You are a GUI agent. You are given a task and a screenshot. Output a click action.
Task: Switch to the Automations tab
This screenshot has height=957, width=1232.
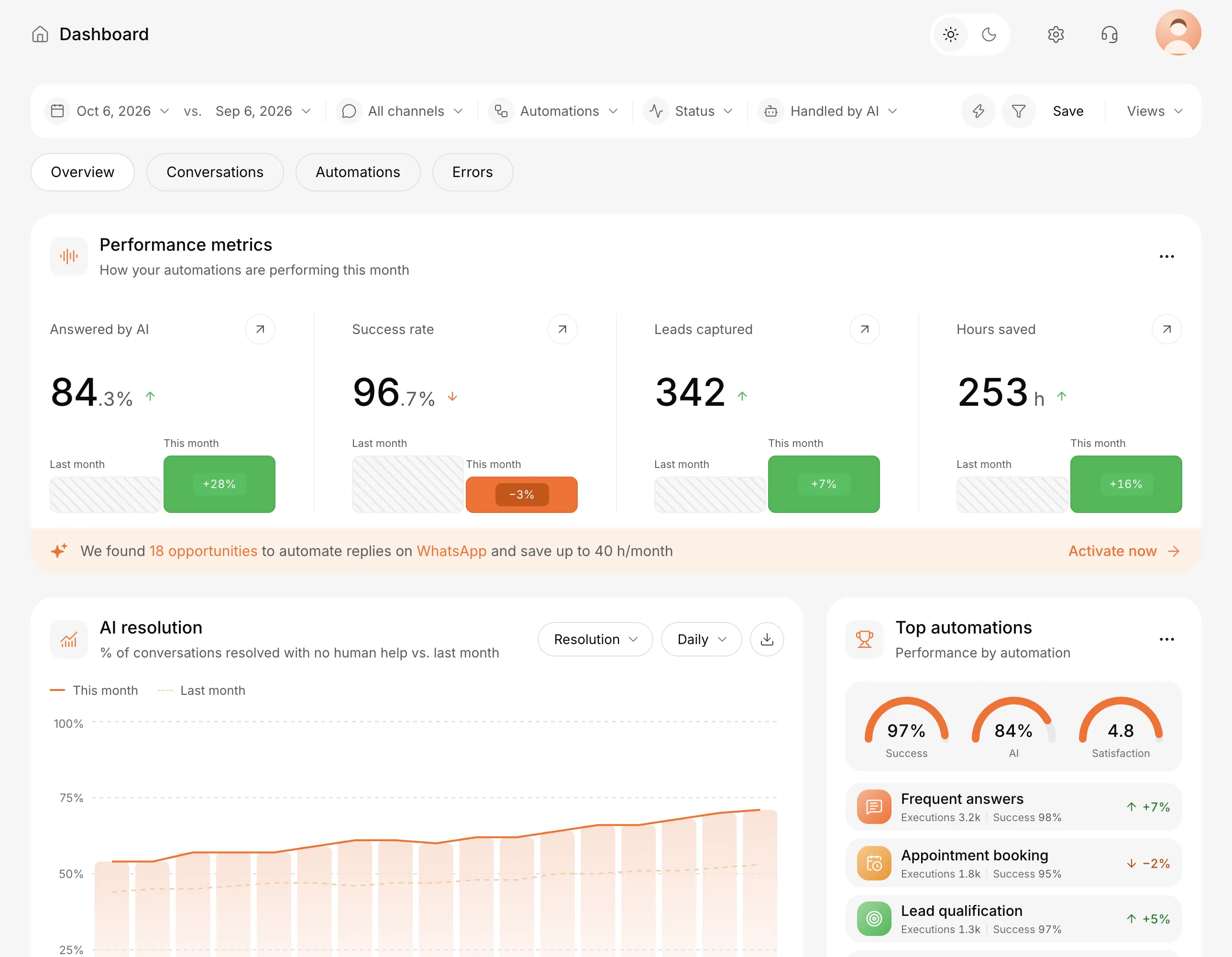pos(358,172)
